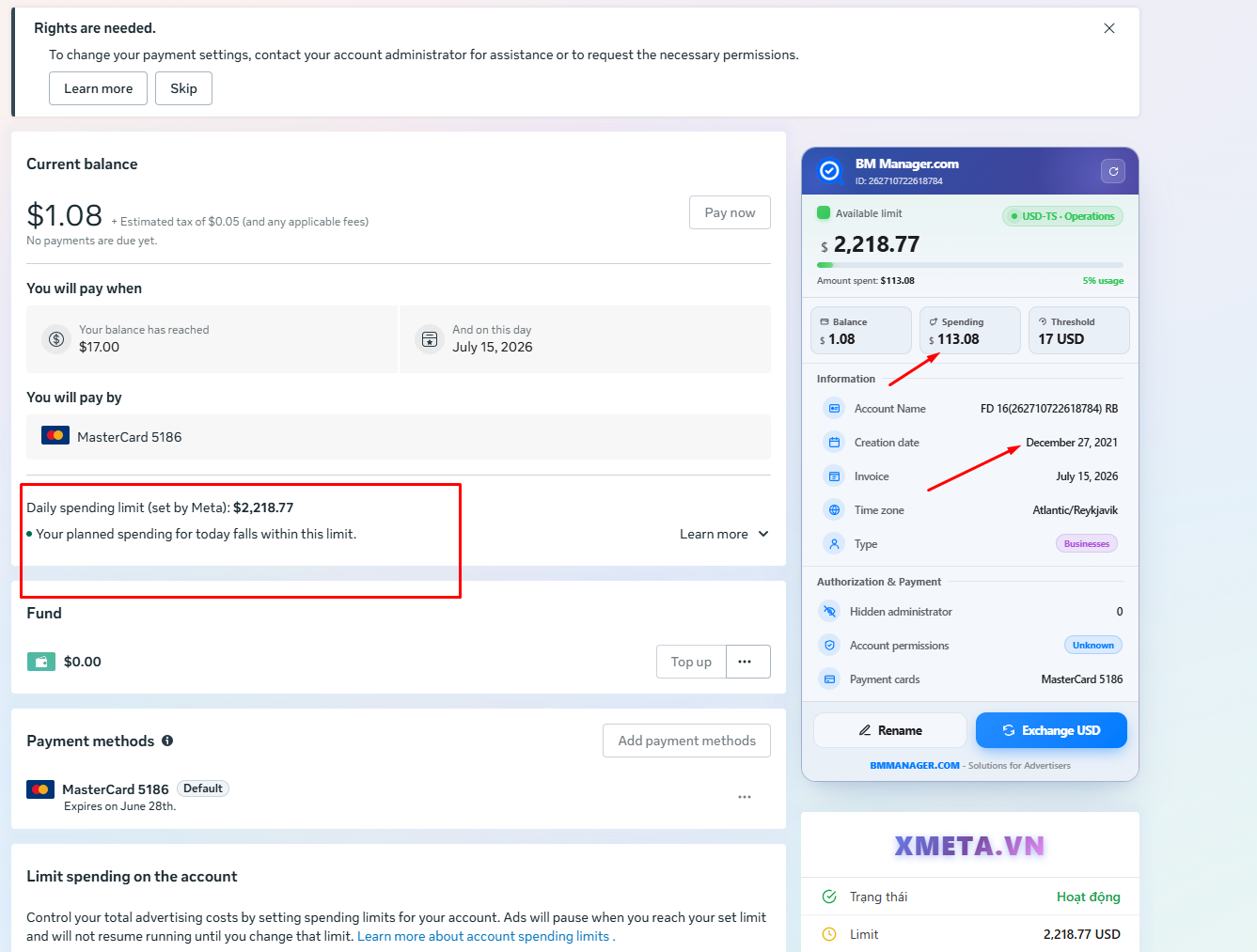Click the account name FD 16(262710722618784) RB

[x=1049, y=409]
